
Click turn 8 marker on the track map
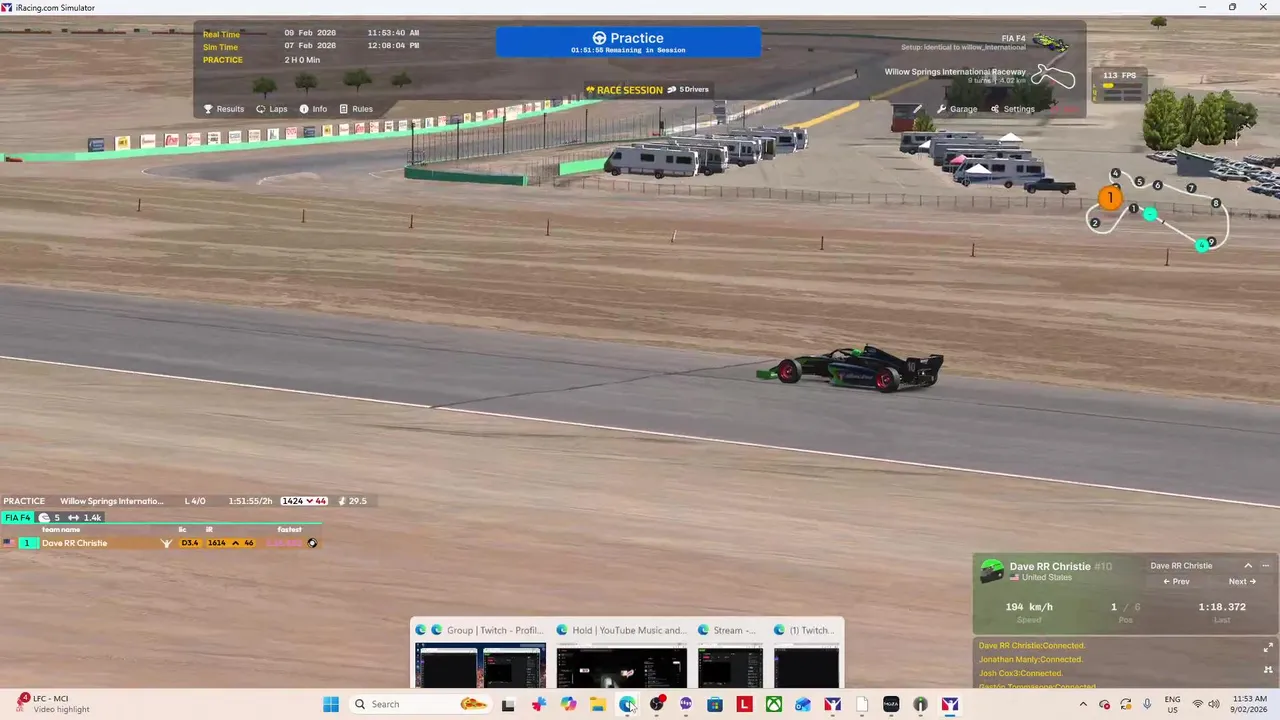[x=1216, y=203]
